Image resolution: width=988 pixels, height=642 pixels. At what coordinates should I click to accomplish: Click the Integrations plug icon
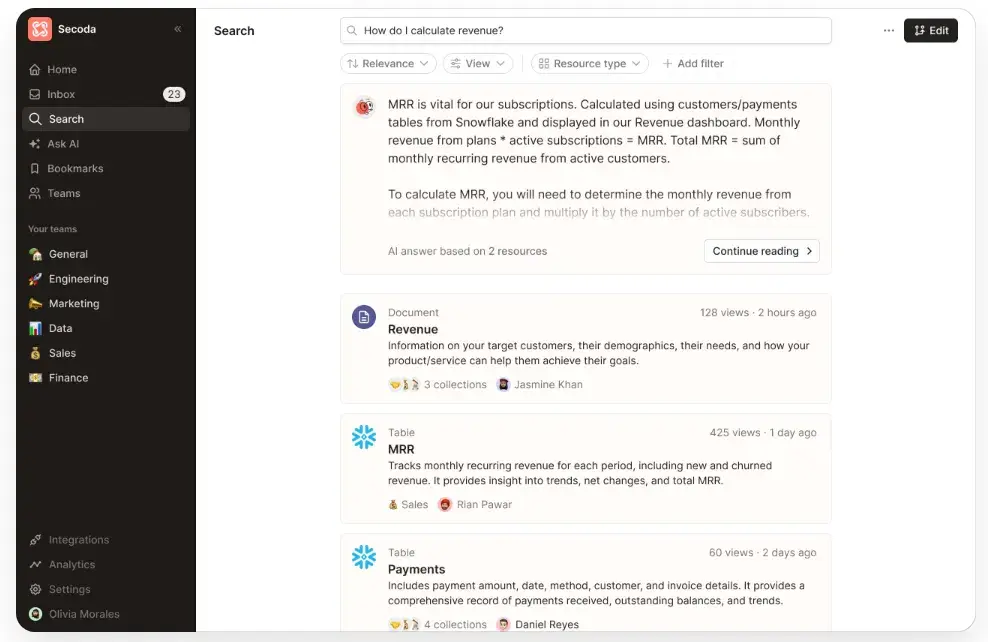[36, 540]
